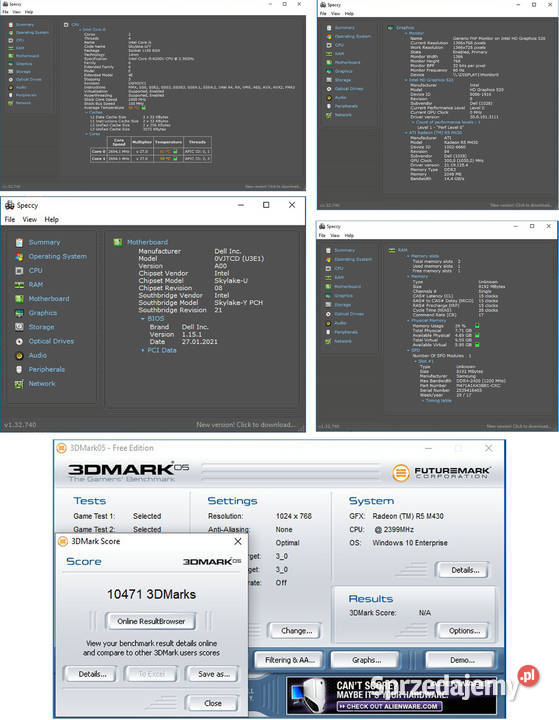The height and width of the screenshot is (720, 559).
Task: Collapse the Caches node in CPU window
Action: pyautogui.click(x=86, y=112)
